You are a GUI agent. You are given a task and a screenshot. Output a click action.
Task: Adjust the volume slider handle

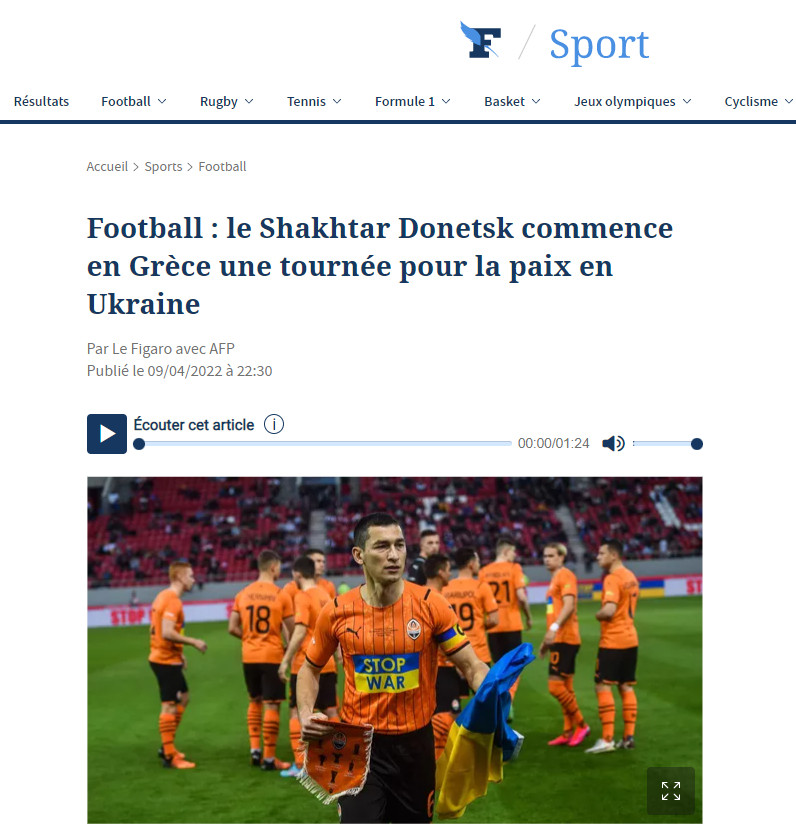click(696, 444)
